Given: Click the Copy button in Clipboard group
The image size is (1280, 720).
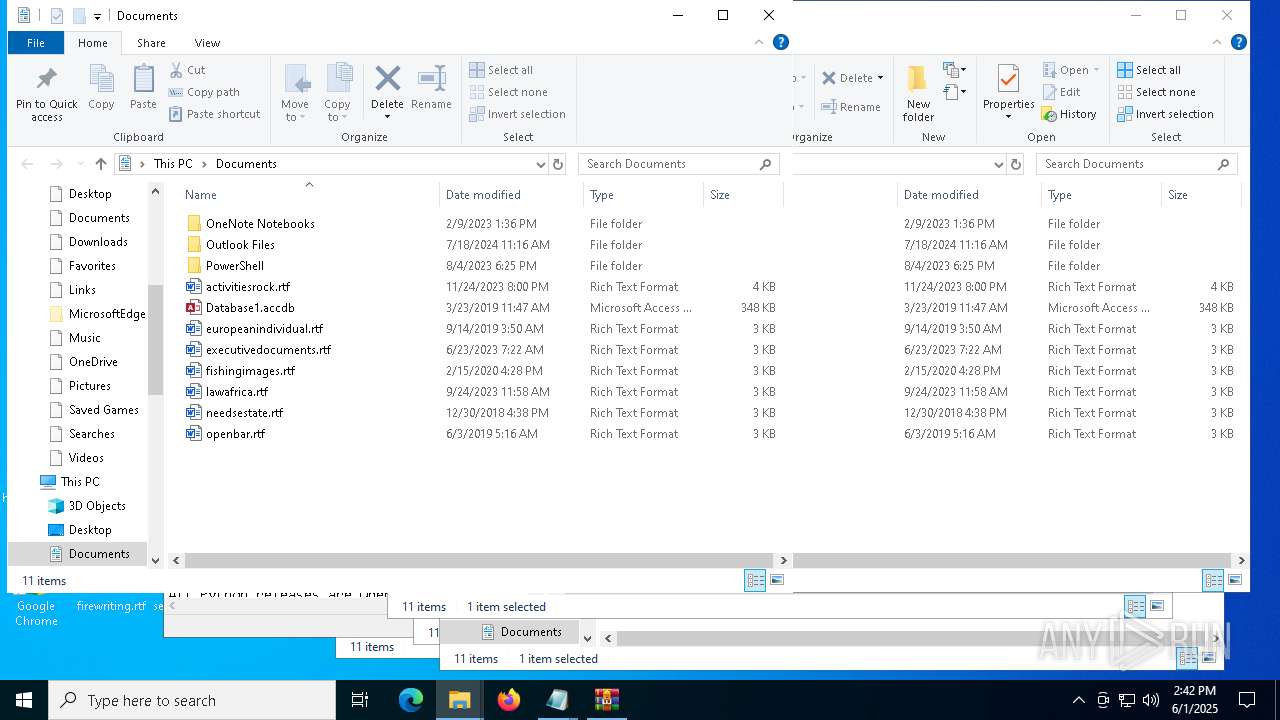Looking at the screenshot, I should point(101,88).
